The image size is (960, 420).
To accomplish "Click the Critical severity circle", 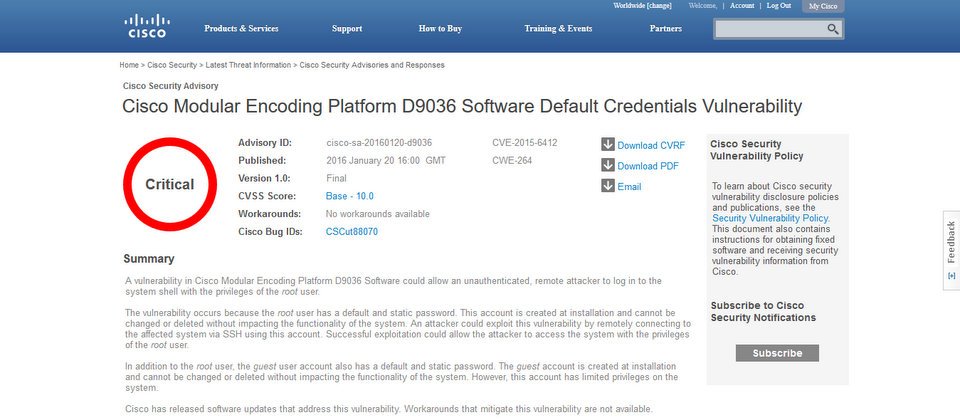I will 170,184.
